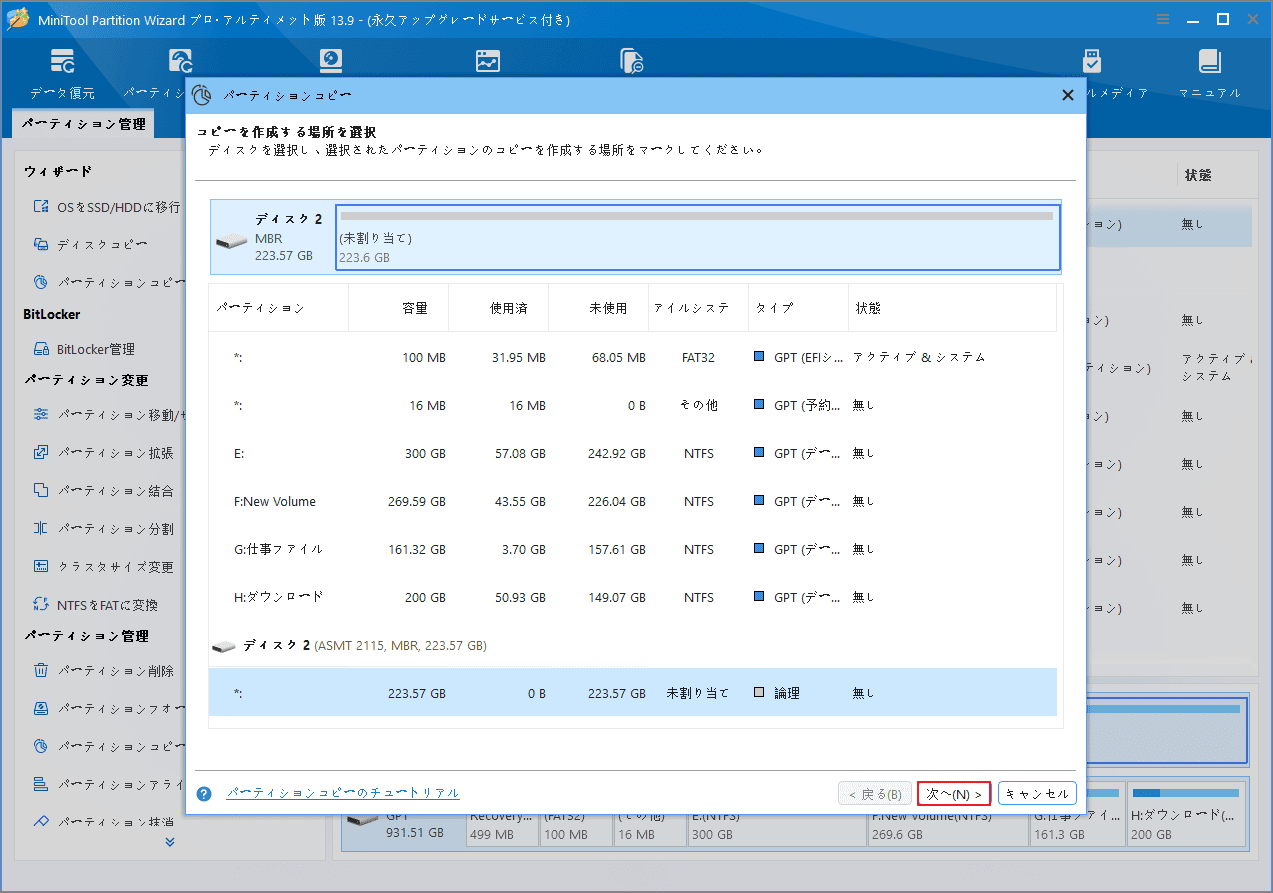This screenshot has width=1273, height=893.
Task: Click the disk benchmark toolbar icon
Action: tap(331, 62)
